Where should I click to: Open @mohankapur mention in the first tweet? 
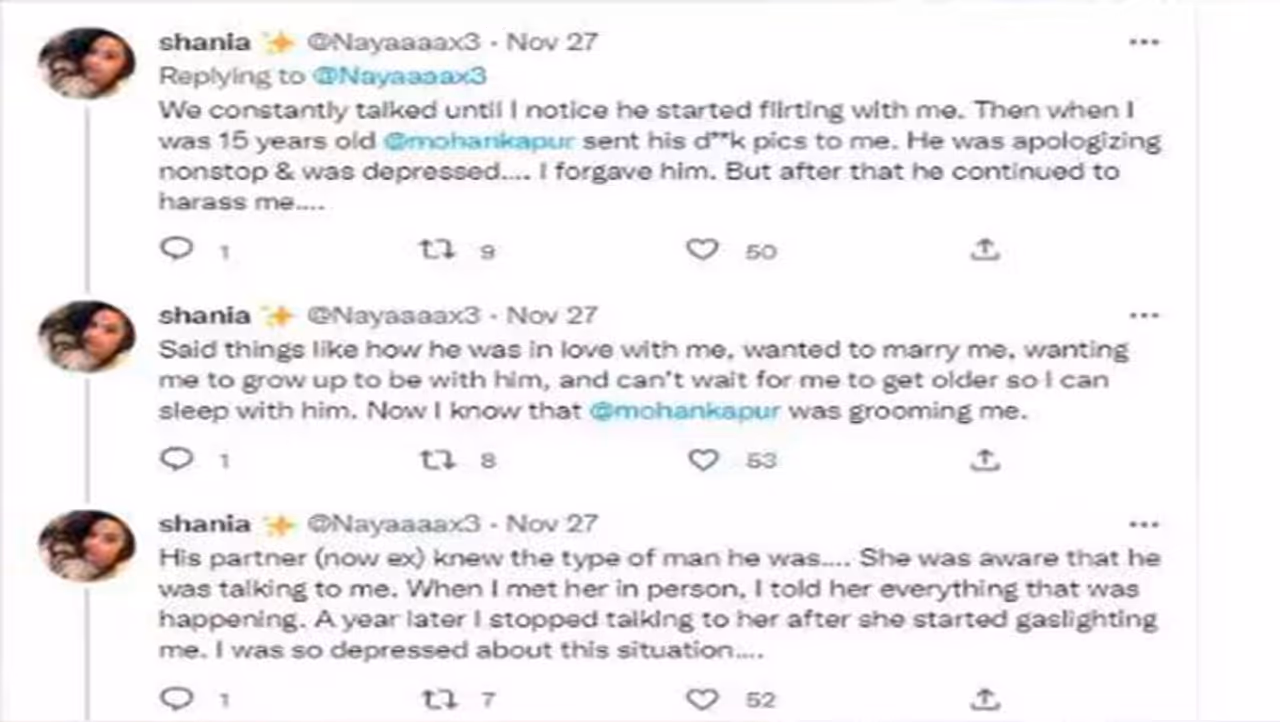pos(480,140)
